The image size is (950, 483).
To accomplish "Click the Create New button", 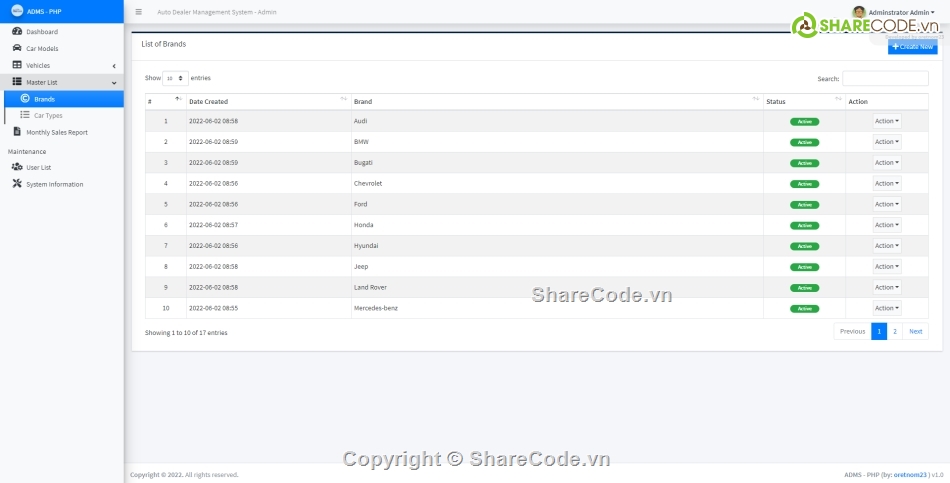I will click(913, 47).
